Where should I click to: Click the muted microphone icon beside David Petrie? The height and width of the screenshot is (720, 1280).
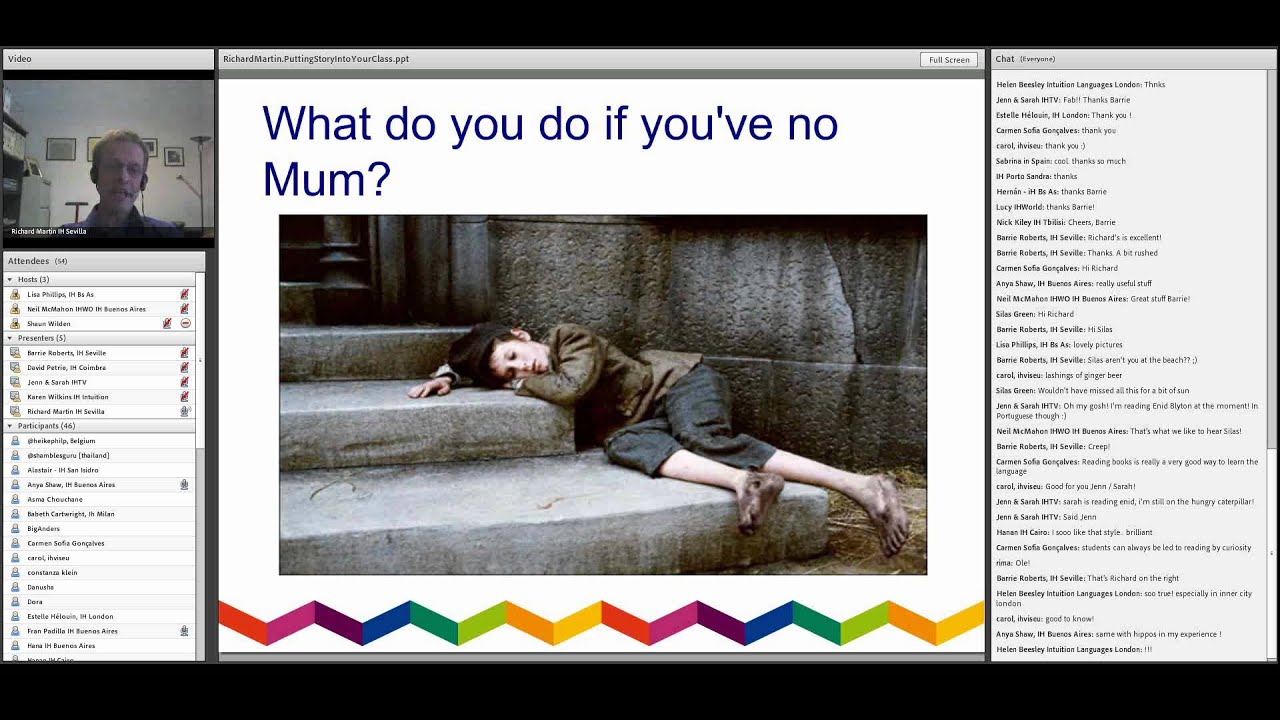184,368
